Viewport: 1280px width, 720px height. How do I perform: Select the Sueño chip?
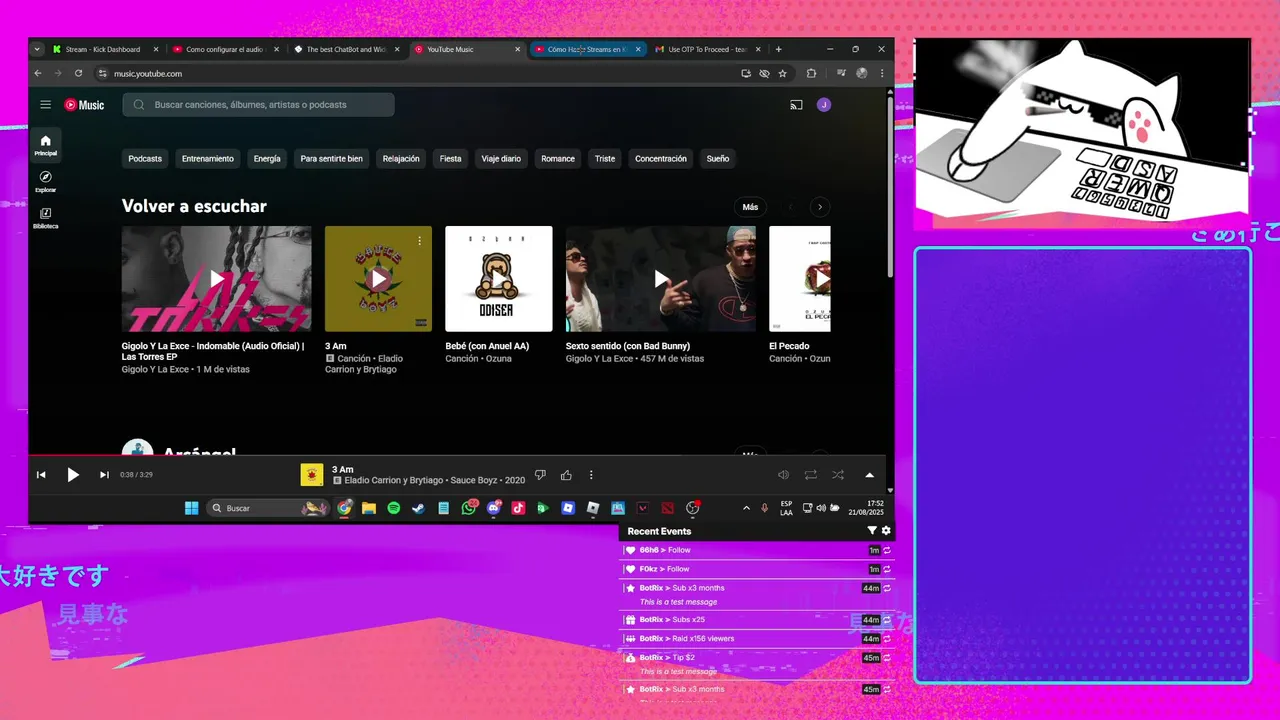click(718, 159)
